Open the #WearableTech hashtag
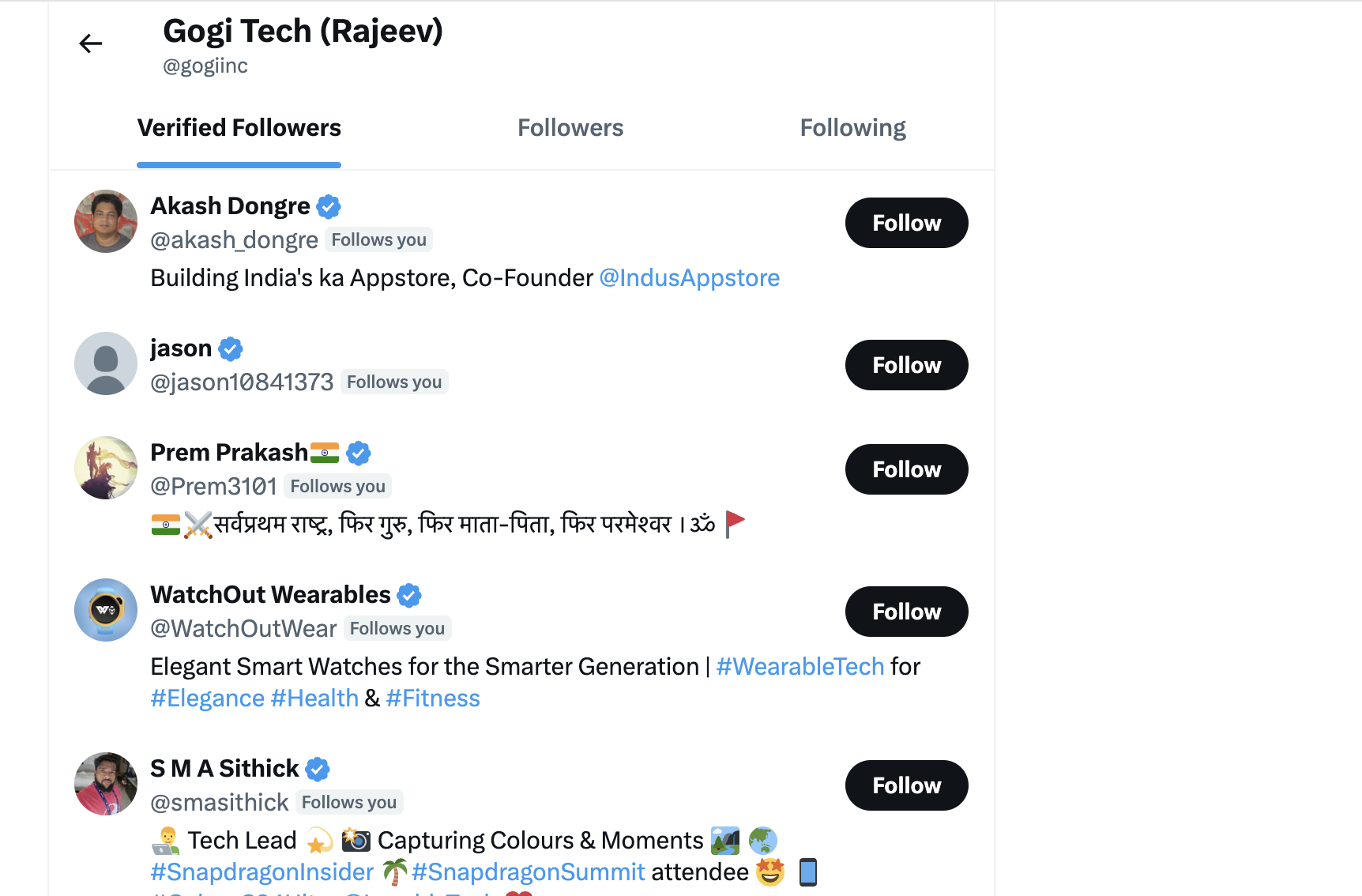This screenshot has height=896, width=1362. 800,667
